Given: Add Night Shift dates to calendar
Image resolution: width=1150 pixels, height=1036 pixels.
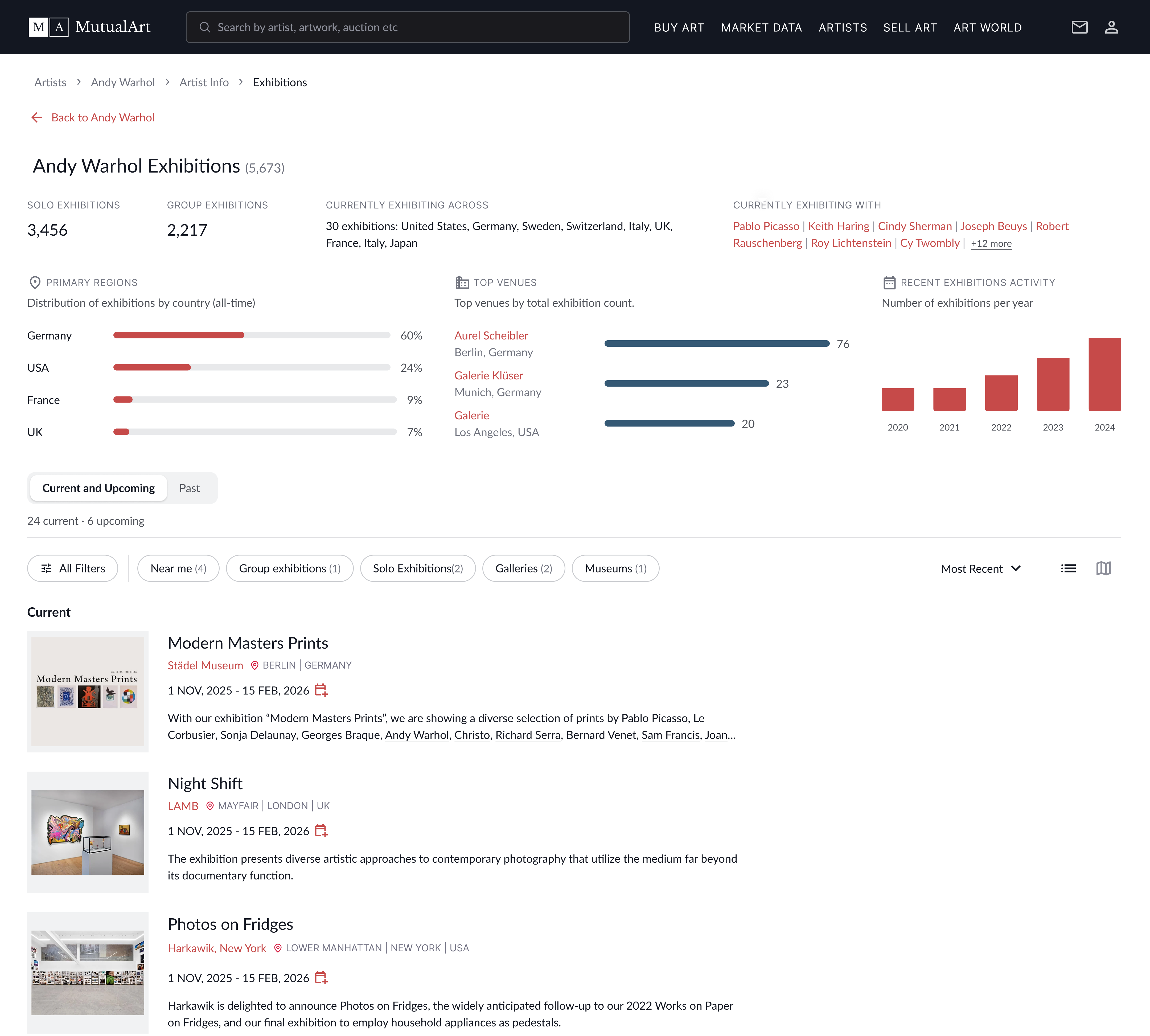Looking at the screenshot, I should tap(321, 830).
